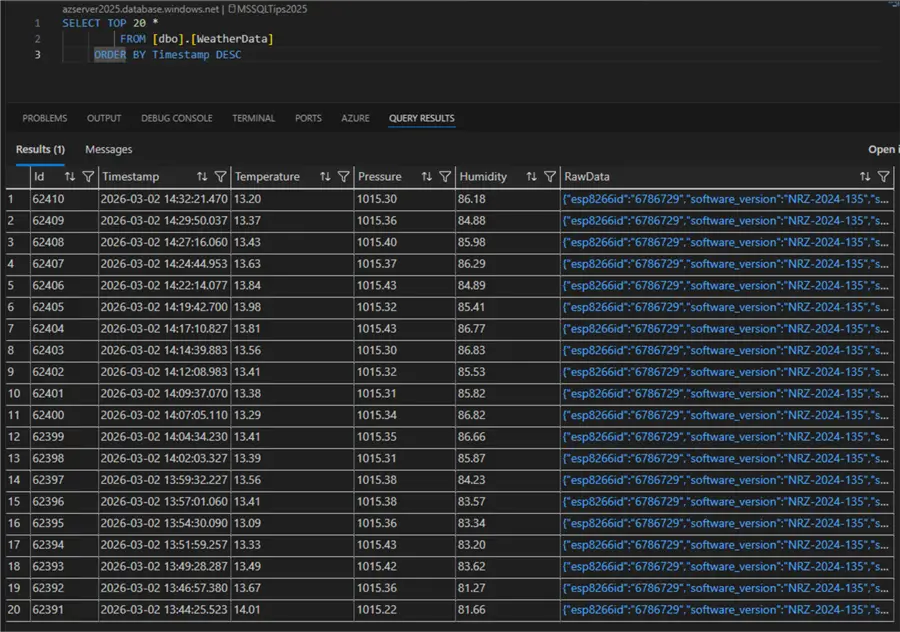Show the Messages pane

[x=108, y=149]
